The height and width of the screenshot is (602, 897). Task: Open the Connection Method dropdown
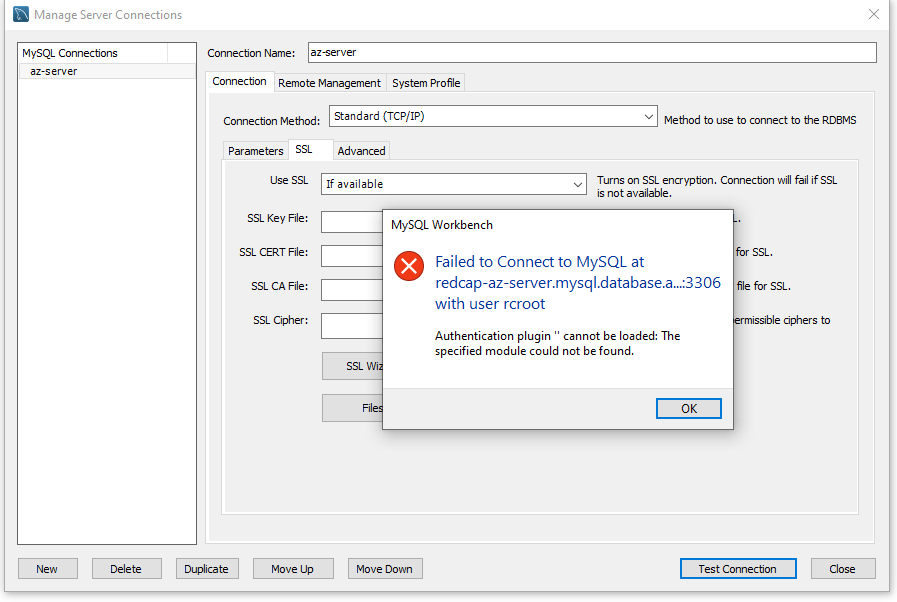coord(493,116)
